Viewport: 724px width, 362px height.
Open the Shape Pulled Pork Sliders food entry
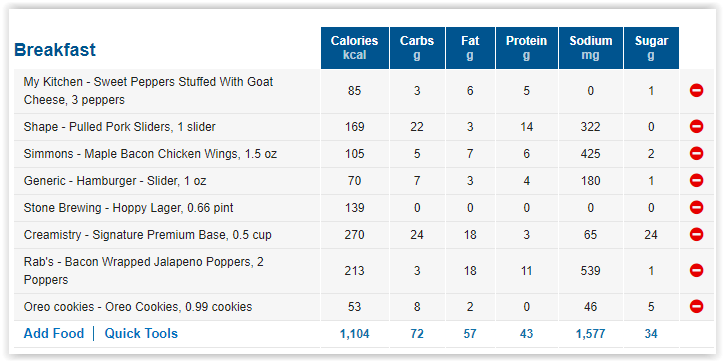pyautogui.click(x=120, y=127)
